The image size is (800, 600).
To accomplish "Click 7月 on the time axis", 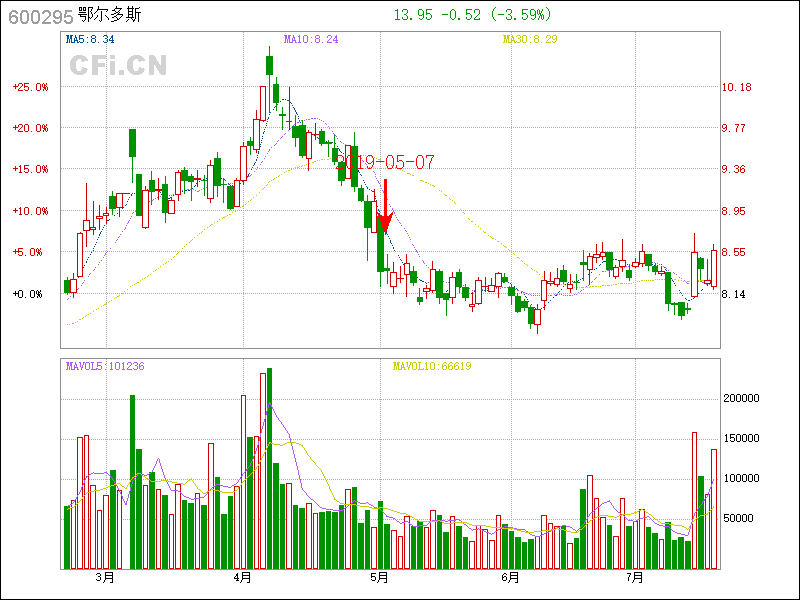I will pos(634,577).
